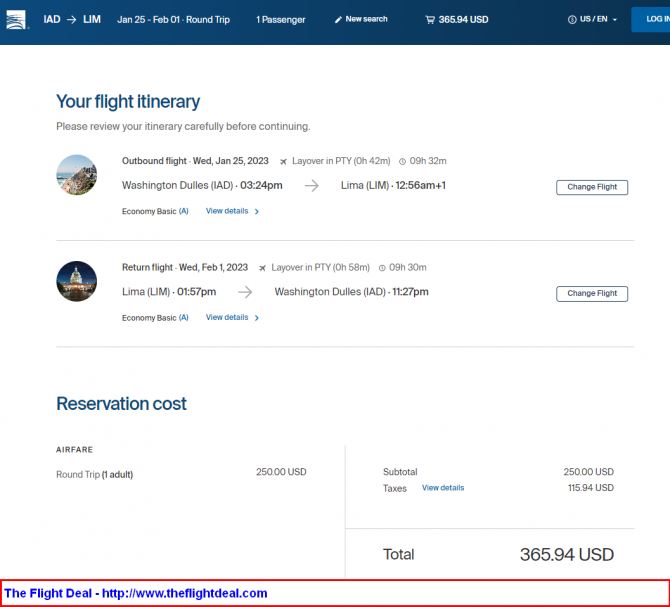The height and width of the screenshot is (607, 670).
Task: Change the return flight on Feb 1
Action: pos(592,293)
